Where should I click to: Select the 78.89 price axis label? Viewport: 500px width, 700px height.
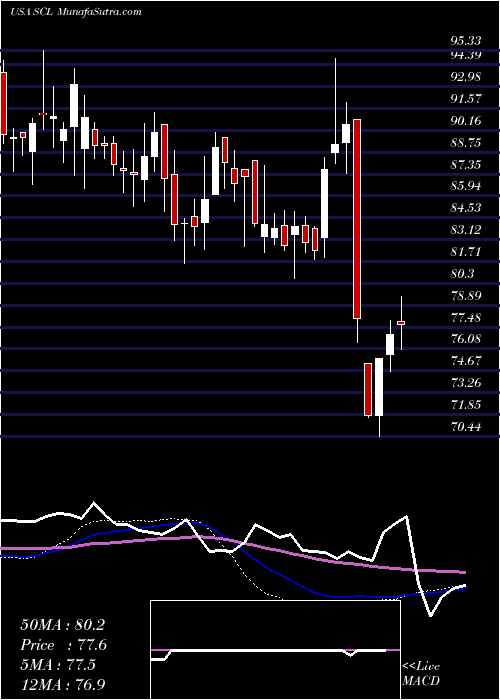[466, 295]
